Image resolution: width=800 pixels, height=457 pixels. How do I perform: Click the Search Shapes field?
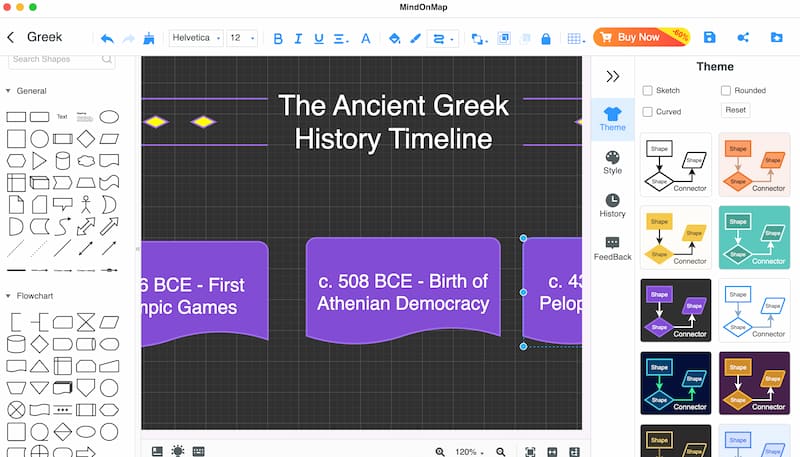point(62,60)
